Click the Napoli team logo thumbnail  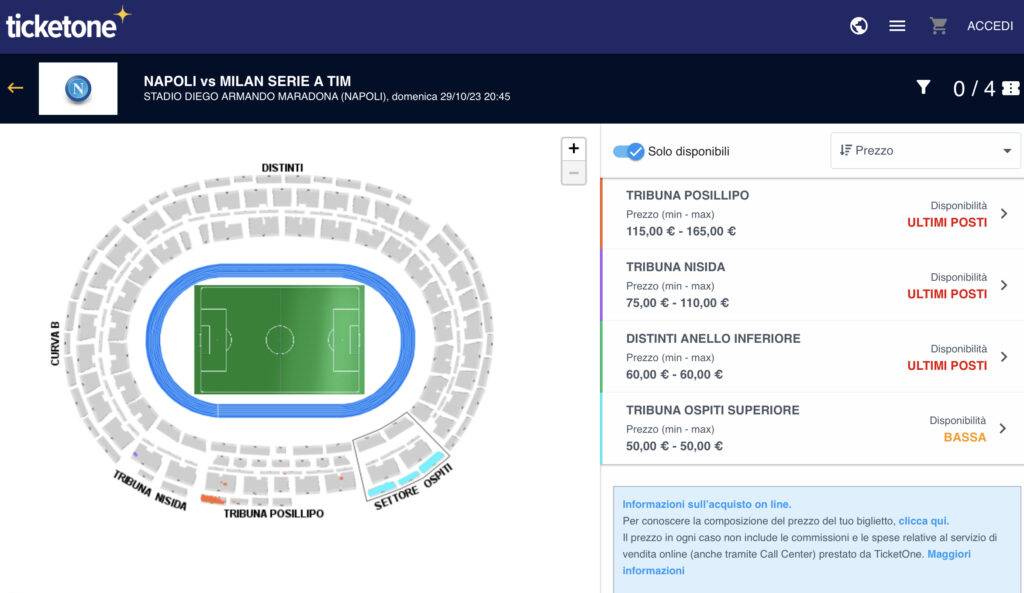click(78, 89)
